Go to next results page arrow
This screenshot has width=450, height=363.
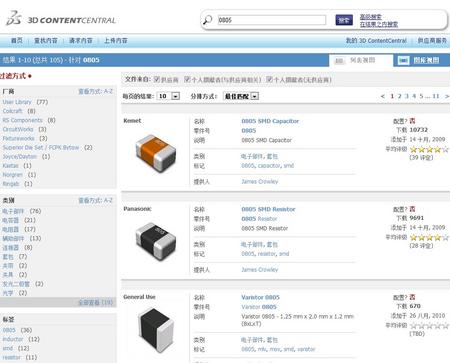(x=447, y=96)
